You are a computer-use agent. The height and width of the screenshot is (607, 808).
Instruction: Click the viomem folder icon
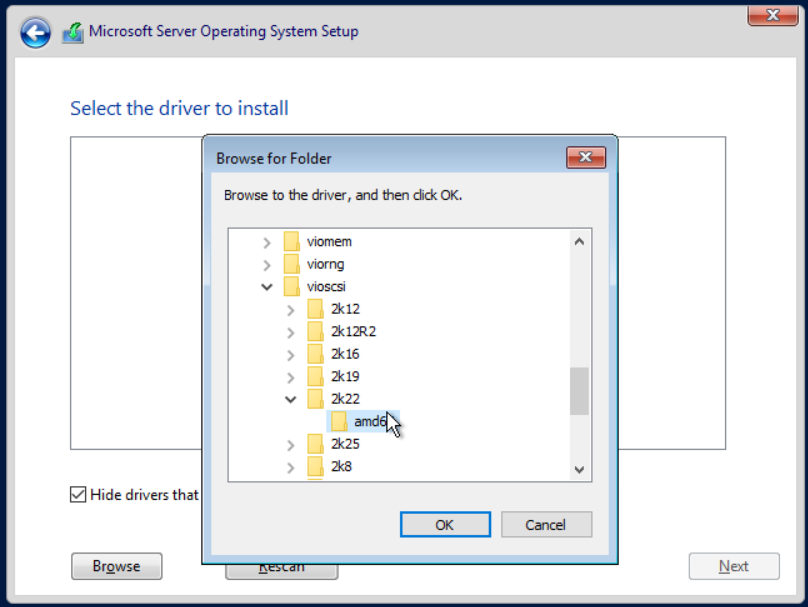pos(292,242)
